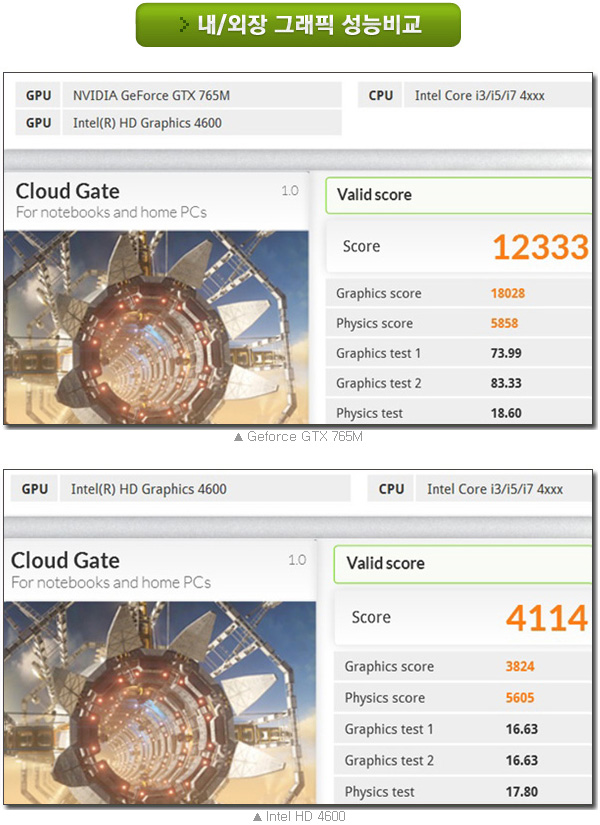Click the Graphics test 2 row with 83.33
Viewport: 600px width, 825px height.
pyautogui.click(x=460, y=383)
